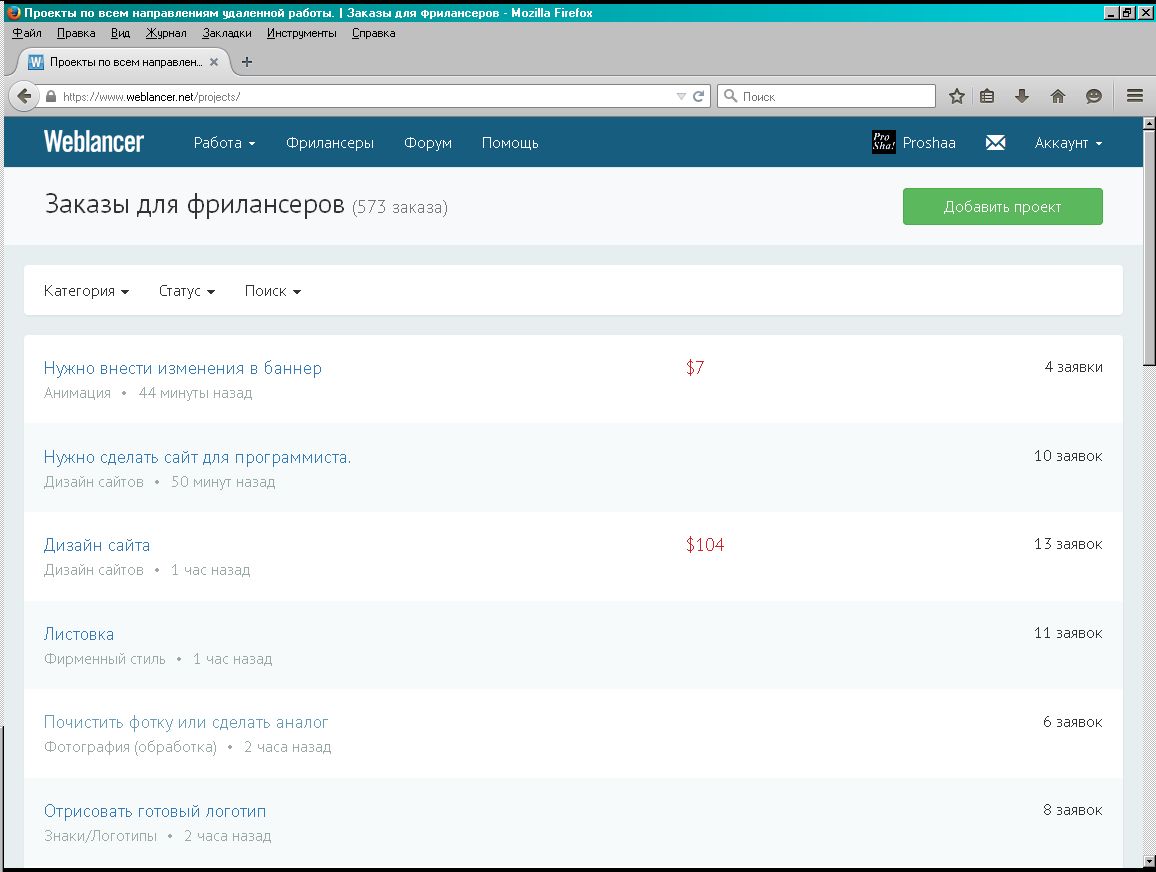The height and width of the screenshot is (872, 1156).
Task: Open the Firefox hamburger menu
Action: [x=1135, y=96]
